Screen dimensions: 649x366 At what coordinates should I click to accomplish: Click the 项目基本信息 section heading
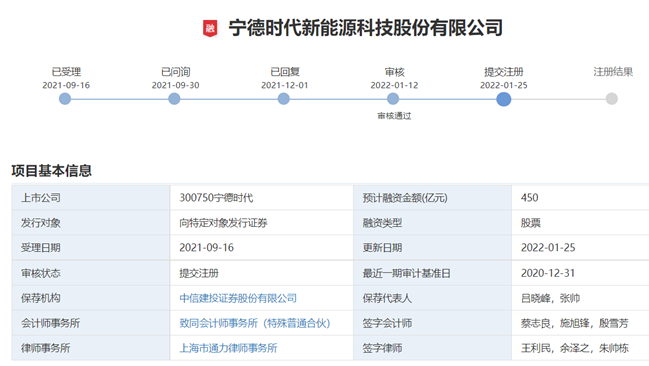pyautogui.click(x=52, y=171)
